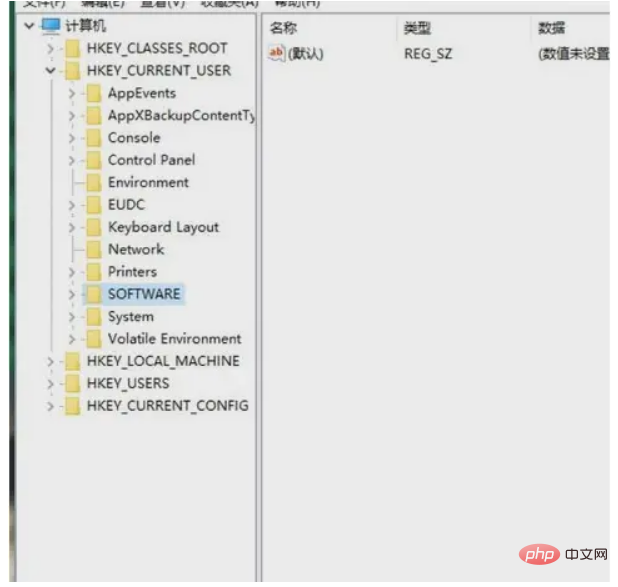Select the 计算机 tree label
Screen dimensions: 618x587
coord(86,26)
